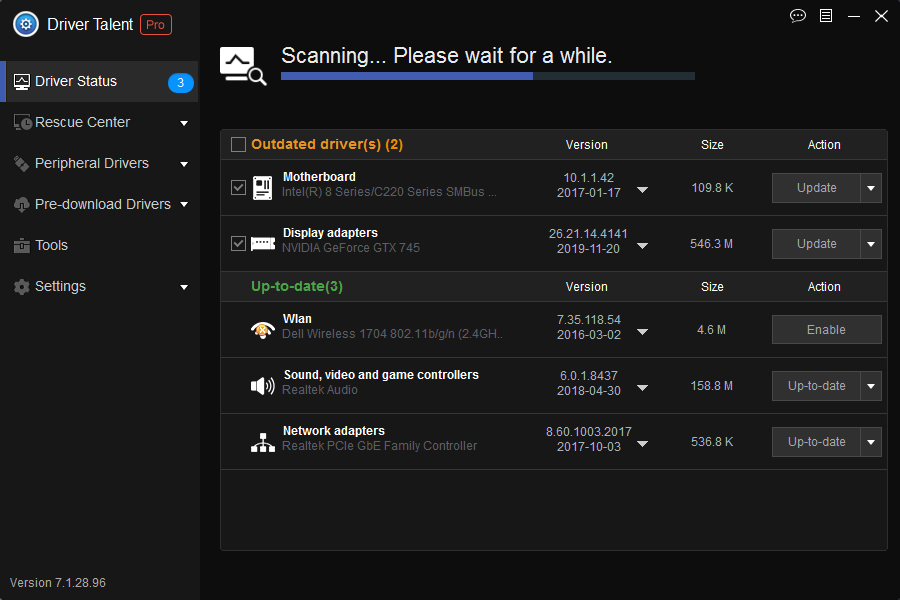Click the Network adapters device icon

262,441
